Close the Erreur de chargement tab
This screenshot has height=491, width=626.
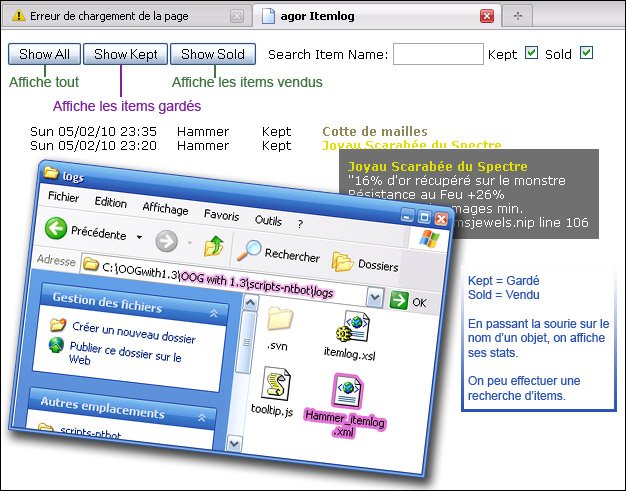pyautogui.click(x=237, y=16)
